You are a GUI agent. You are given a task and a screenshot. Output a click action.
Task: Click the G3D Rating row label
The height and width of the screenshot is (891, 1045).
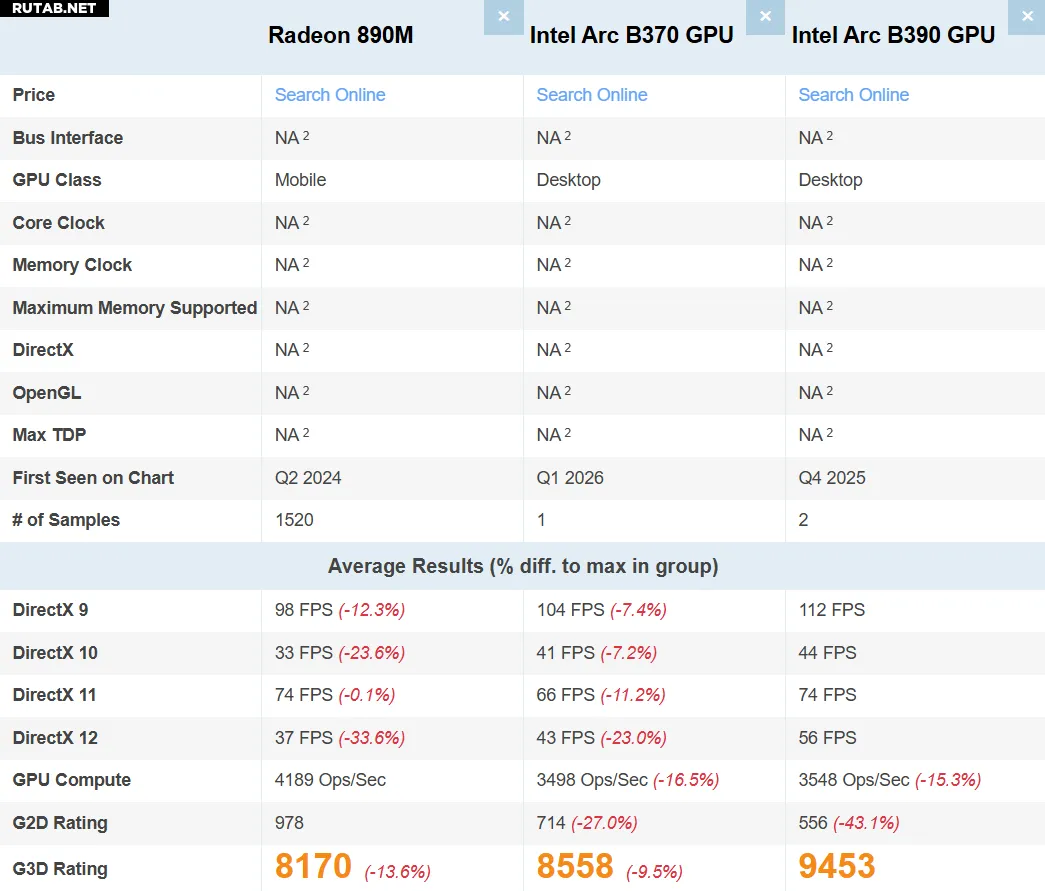[x=60, y=868]
